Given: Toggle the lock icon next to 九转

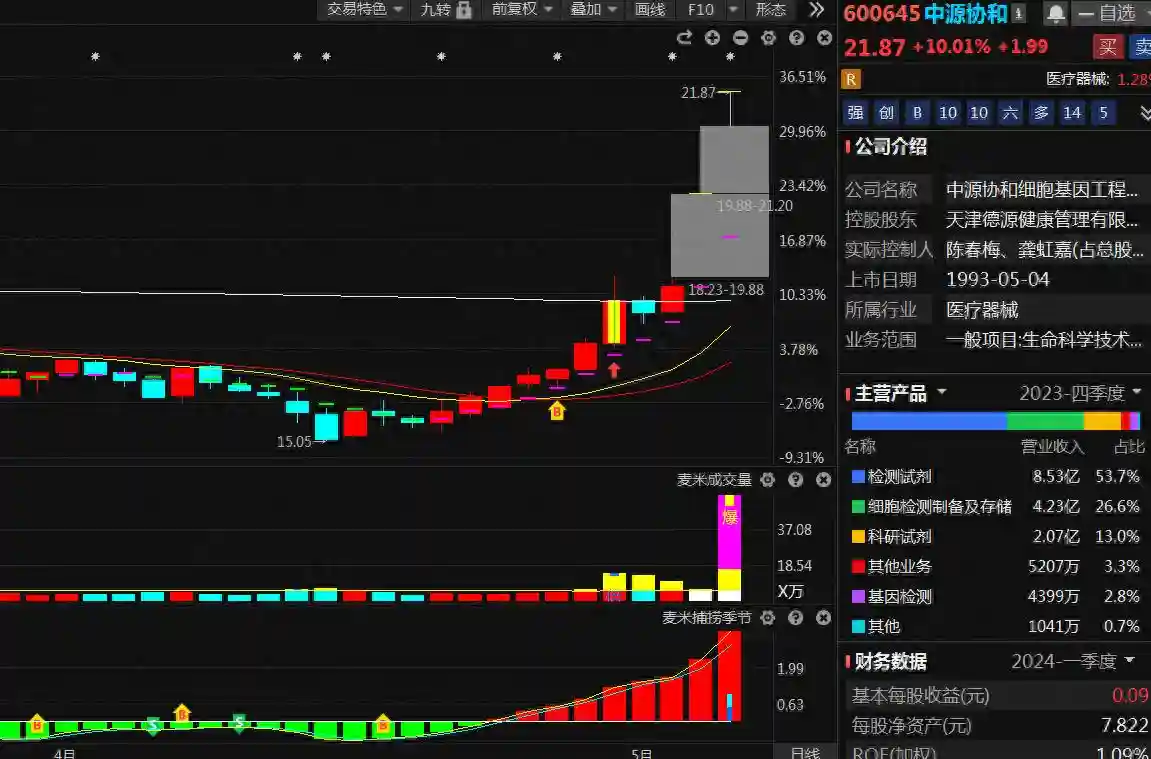Looking at the screenshot, I should point(464,10).
